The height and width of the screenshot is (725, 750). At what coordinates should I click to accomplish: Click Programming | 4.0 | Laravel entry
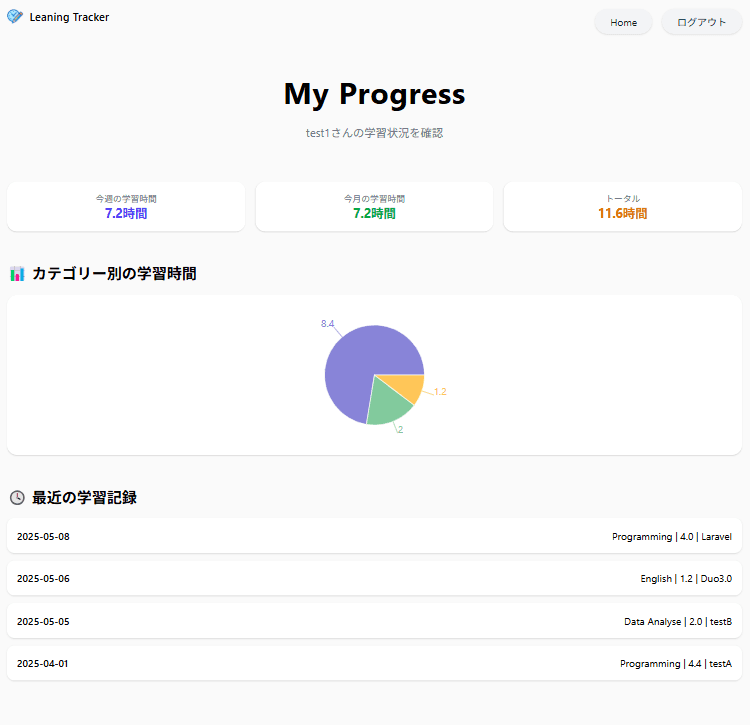[672, 537]
